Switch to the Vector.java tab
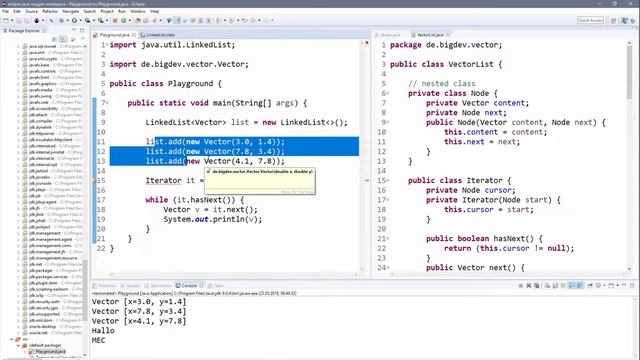640x360 pixels. click(x=388, y=35)
